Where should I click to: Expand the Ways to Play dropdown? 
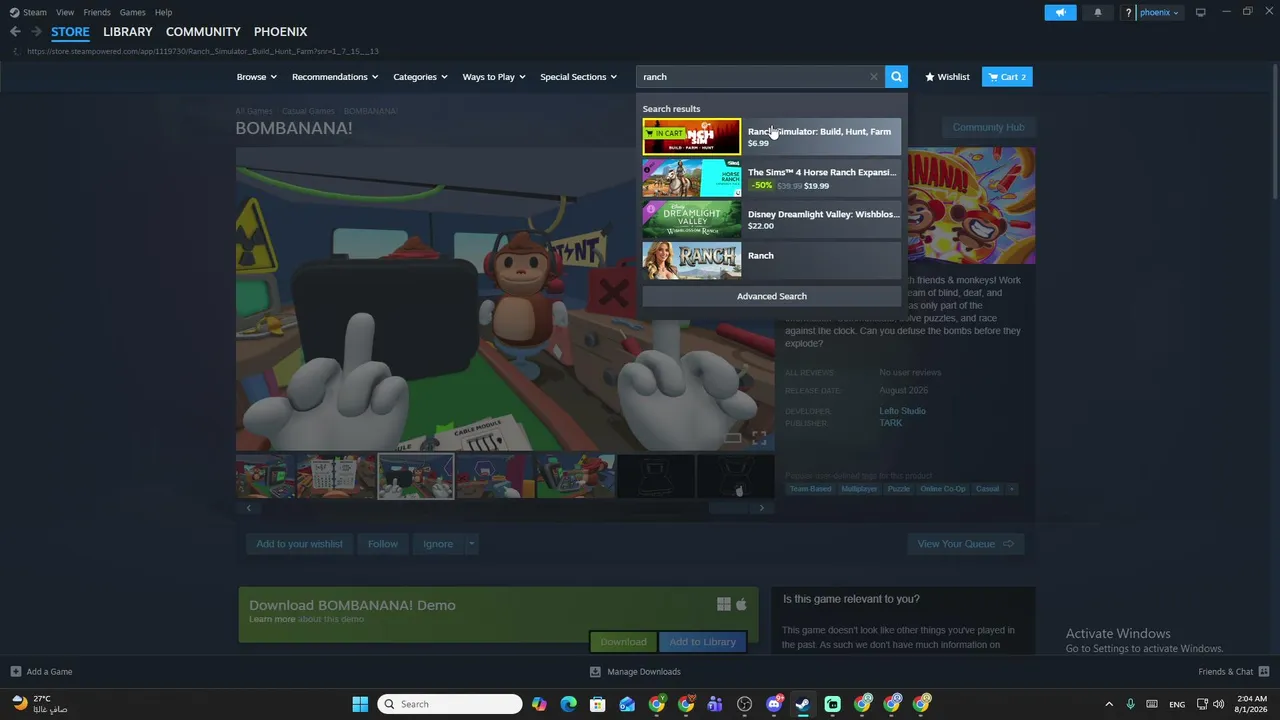tap(494, 77)
